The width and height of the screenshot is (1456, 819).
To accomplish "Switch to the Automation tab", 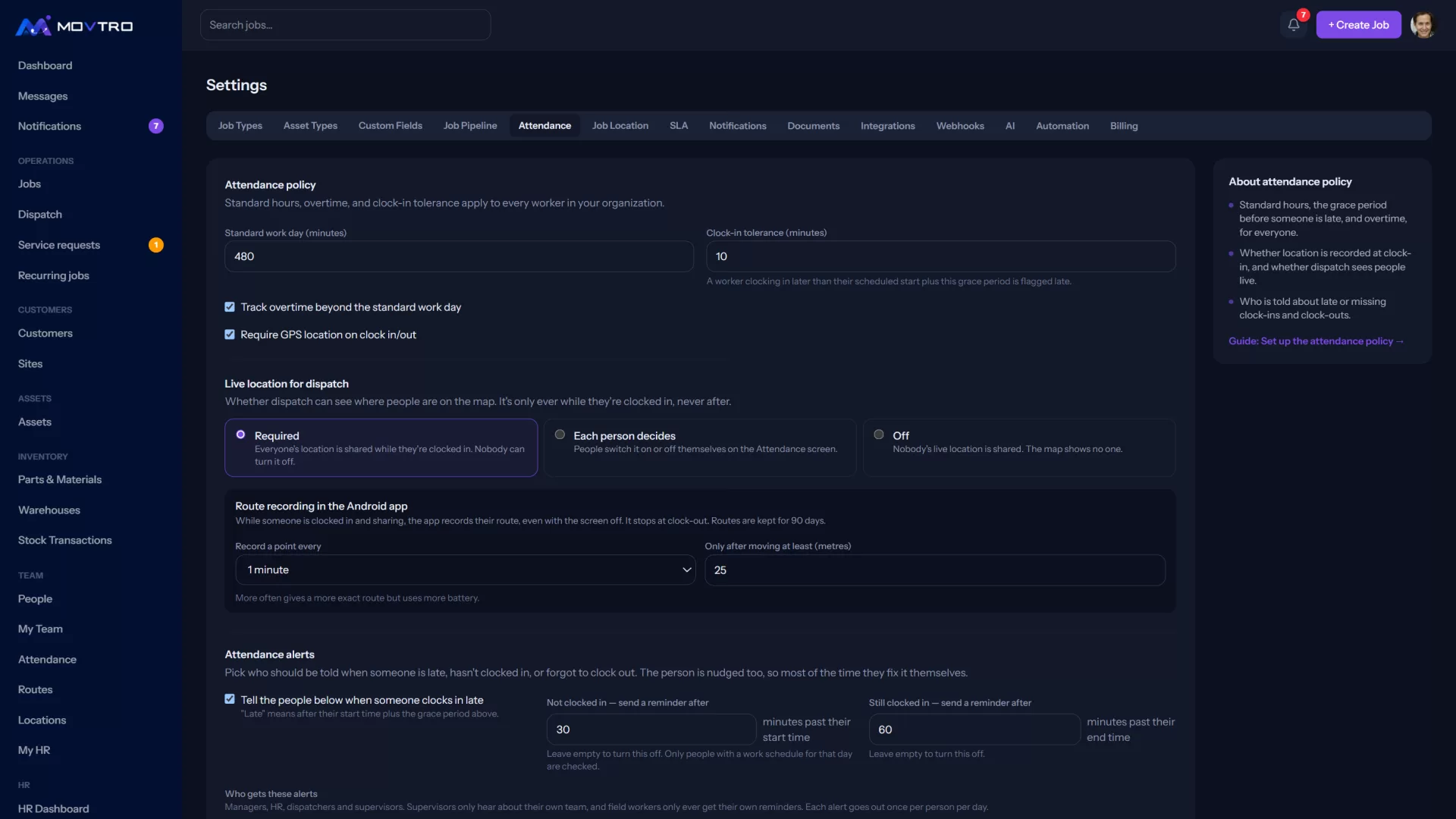I will coord(1062,126).
